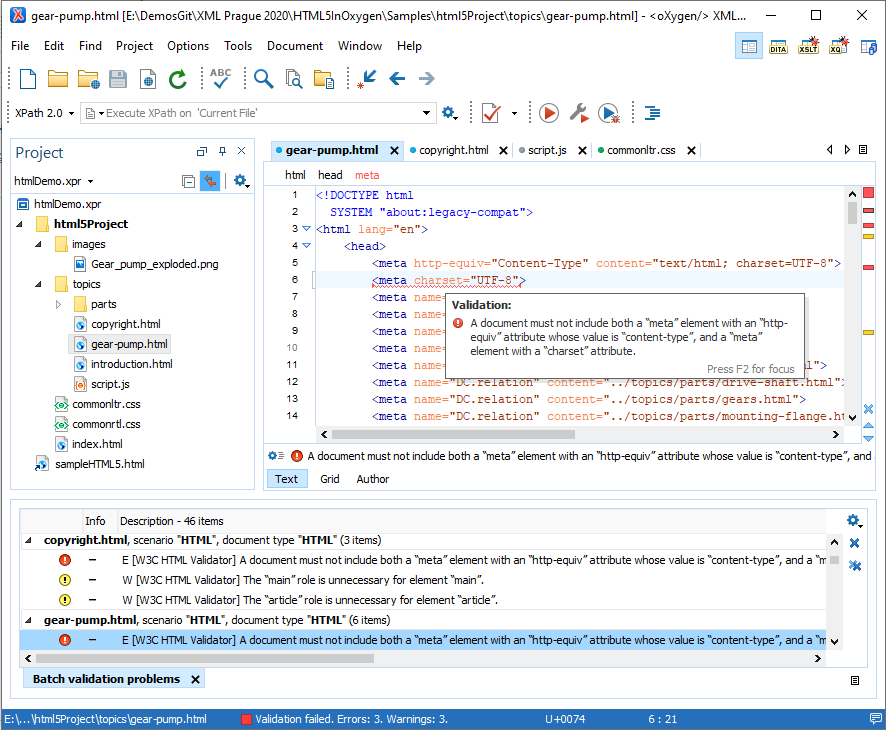Screen dimensions: 886x730
Task: Collapse gear-pump.html results group
Action: pos(28,620)
